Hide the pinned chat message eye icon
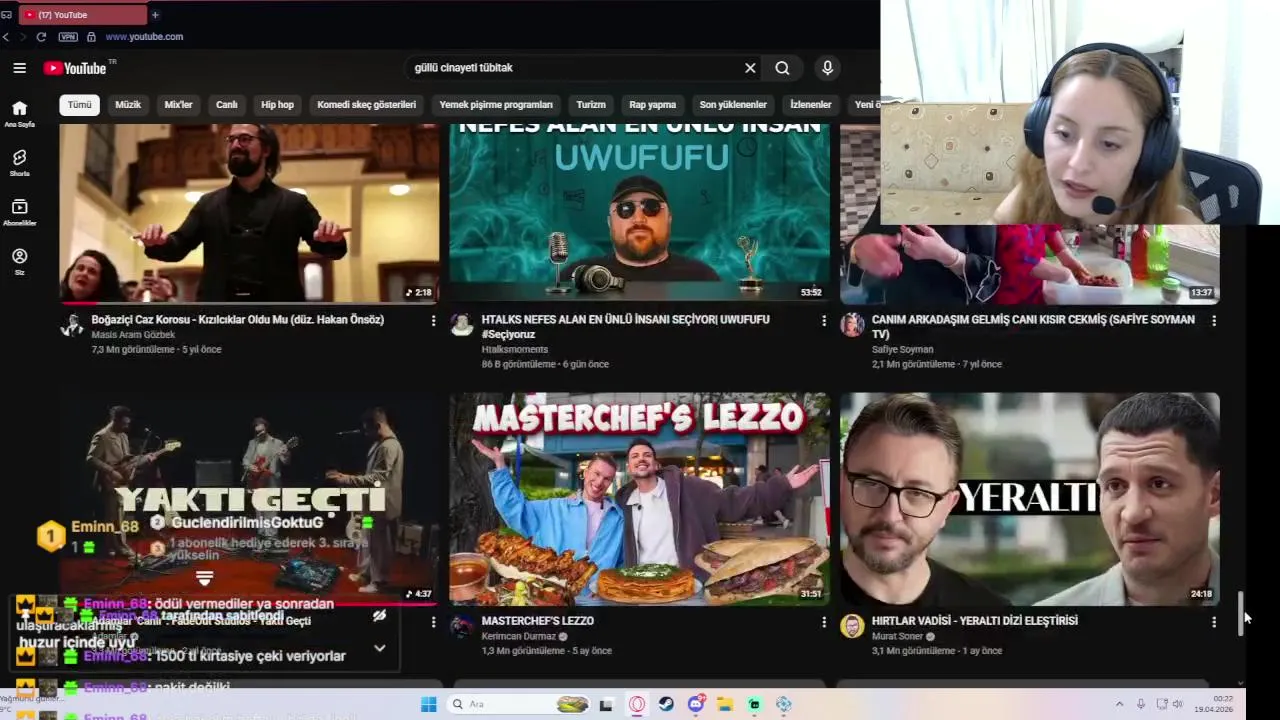 point(379,616)
